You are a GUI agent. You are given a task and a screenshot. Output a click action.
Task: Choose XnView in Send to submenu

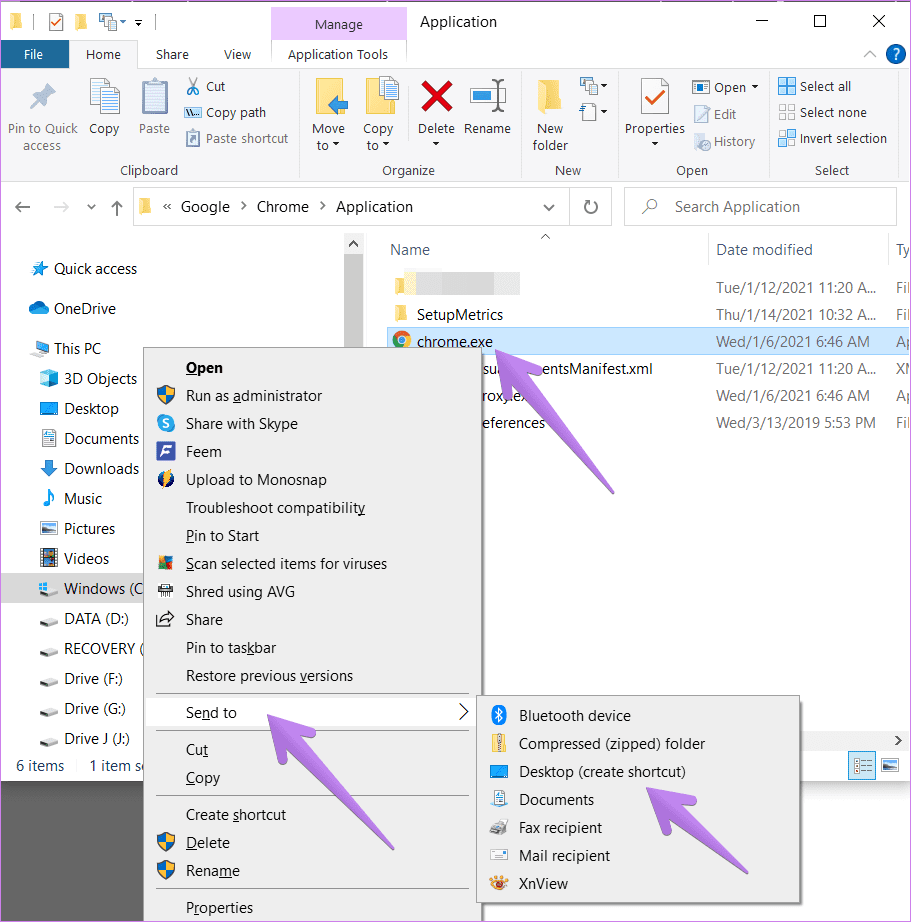[638, 884]
